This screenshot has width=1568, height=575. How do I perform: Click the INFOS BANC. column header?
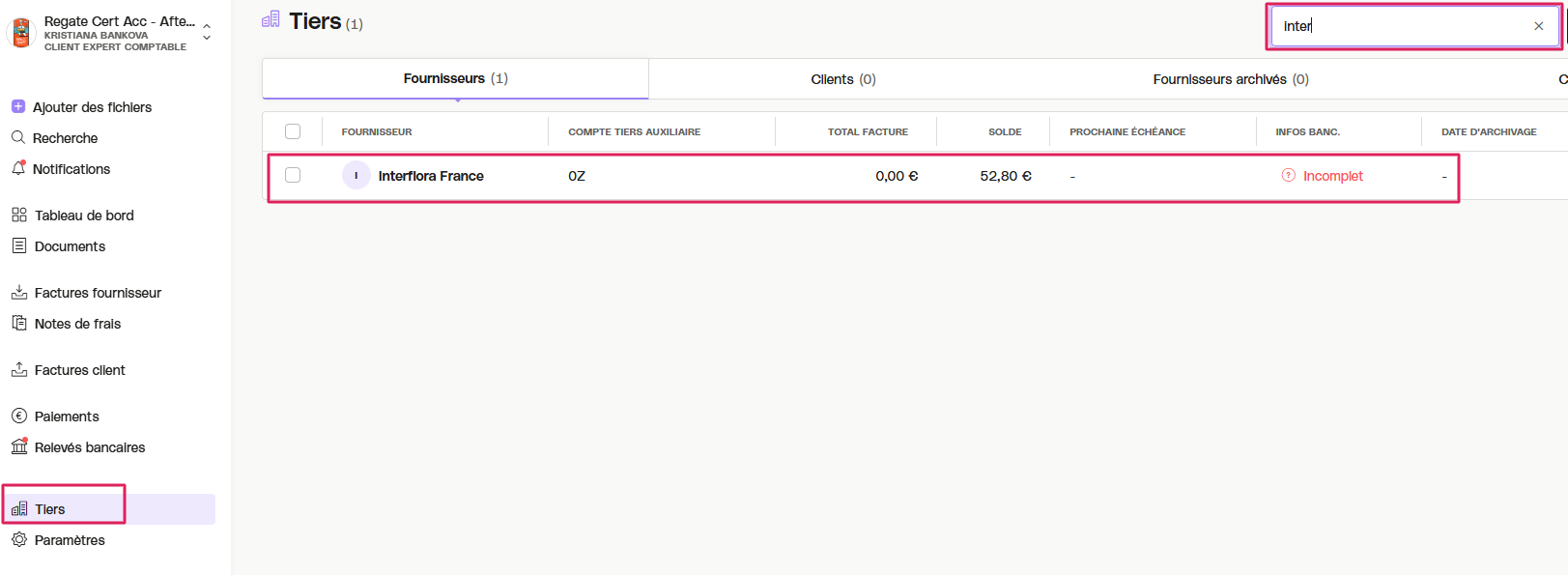[1307, 131]
